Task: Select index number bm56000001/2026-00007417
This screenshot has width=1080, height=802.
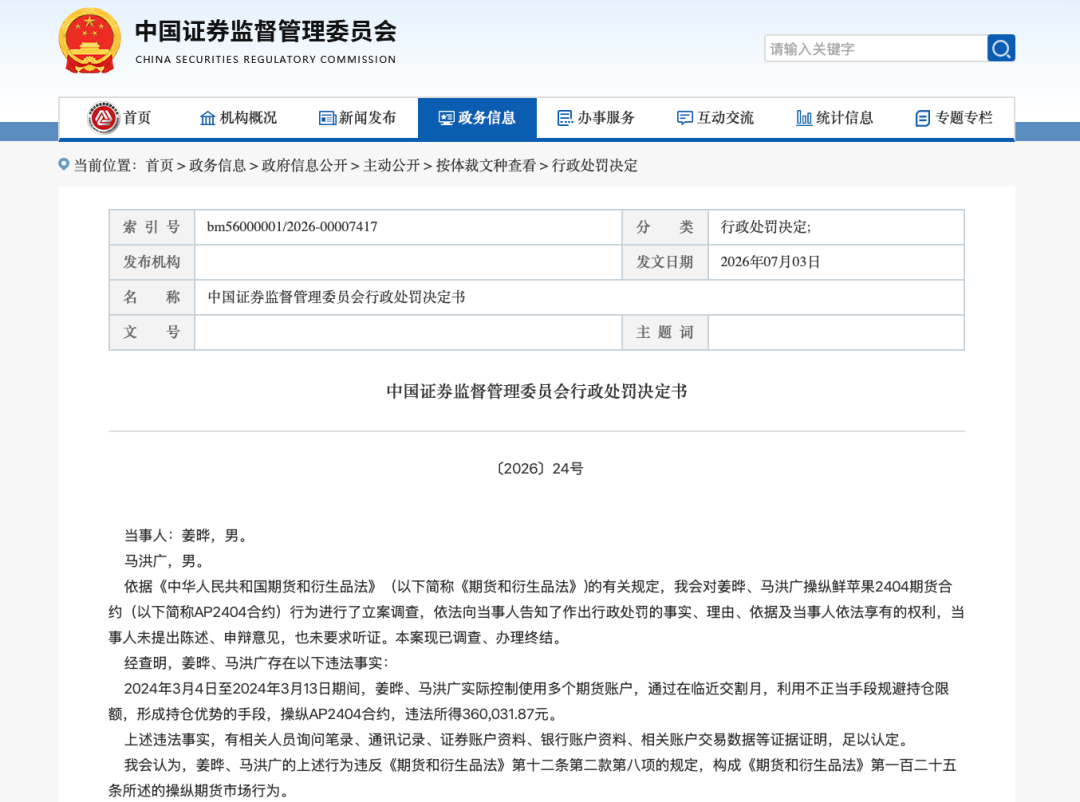Action: (292, 227)
